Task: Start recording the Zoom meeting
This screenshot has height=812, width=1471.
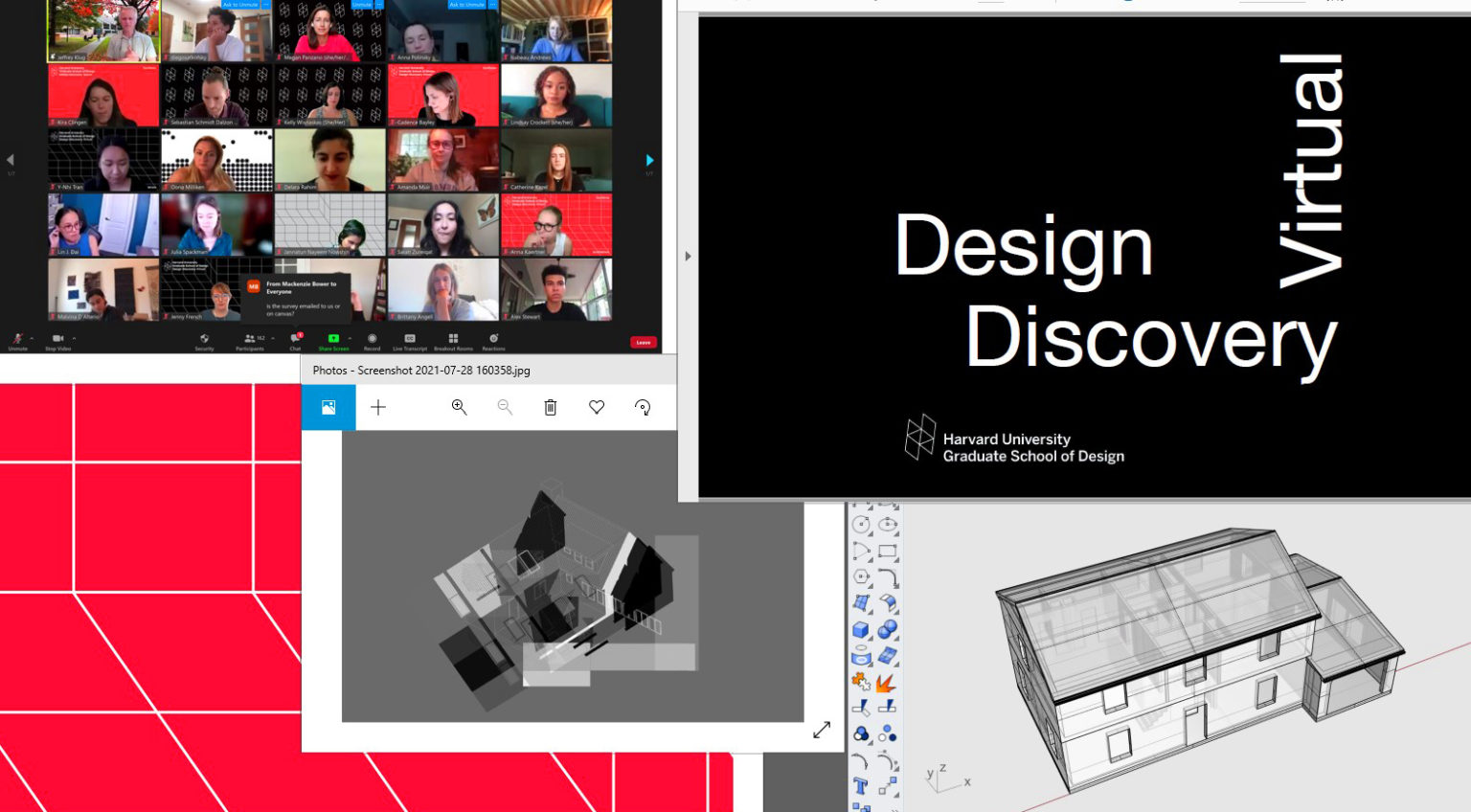Action: pyautogui.click(x=372, y=338)
